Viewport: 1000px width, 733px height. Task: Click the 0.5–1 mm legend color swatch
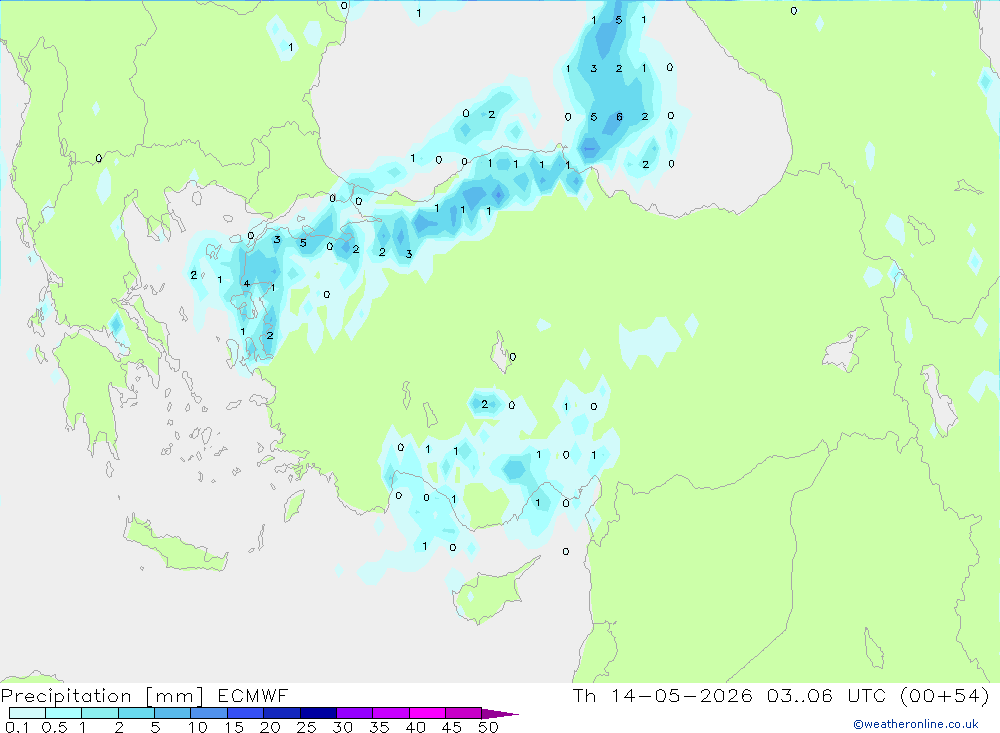63,713
